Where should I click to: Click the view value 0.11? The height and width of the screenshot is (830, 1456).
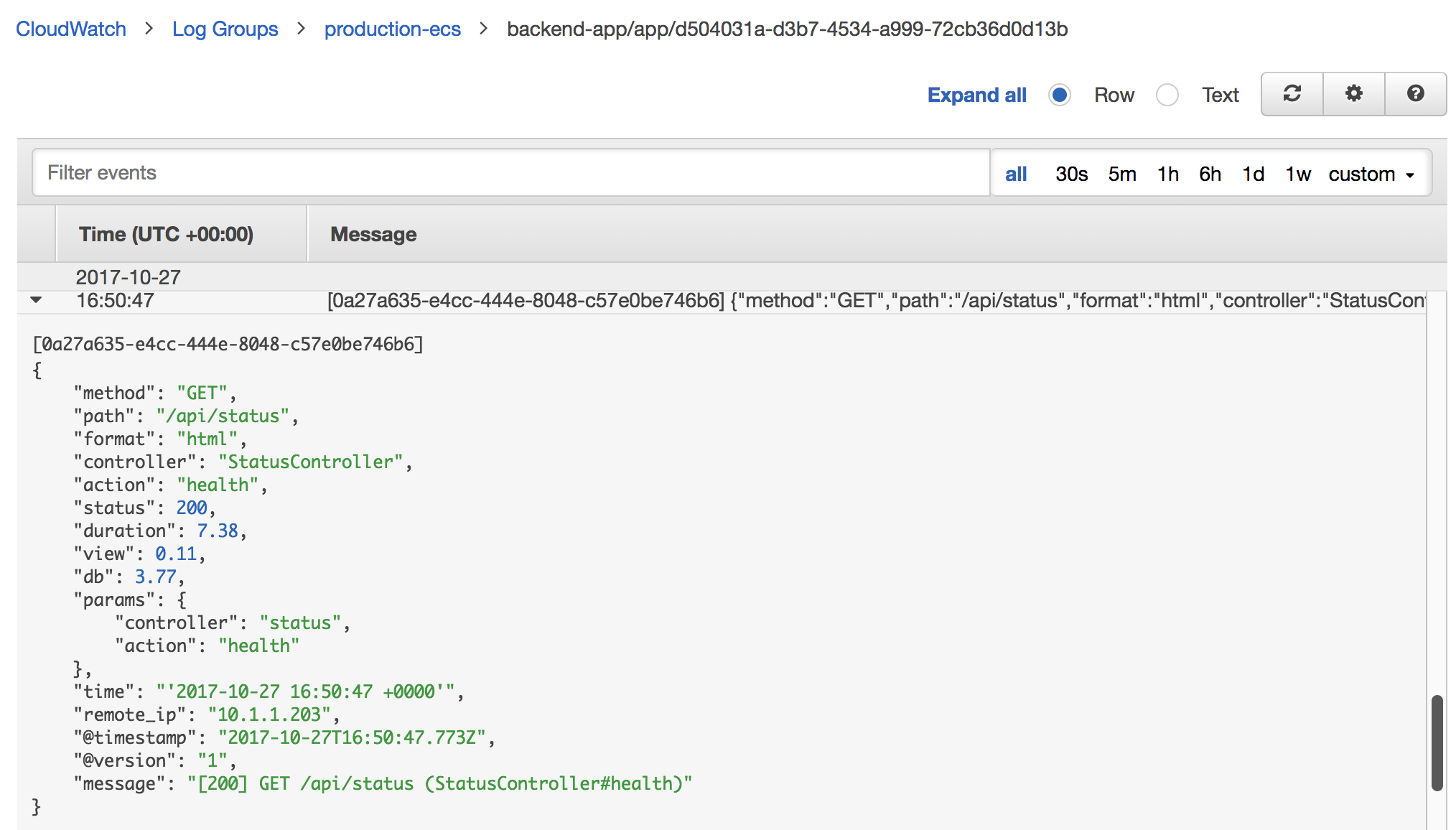click(x=176, y=554)
